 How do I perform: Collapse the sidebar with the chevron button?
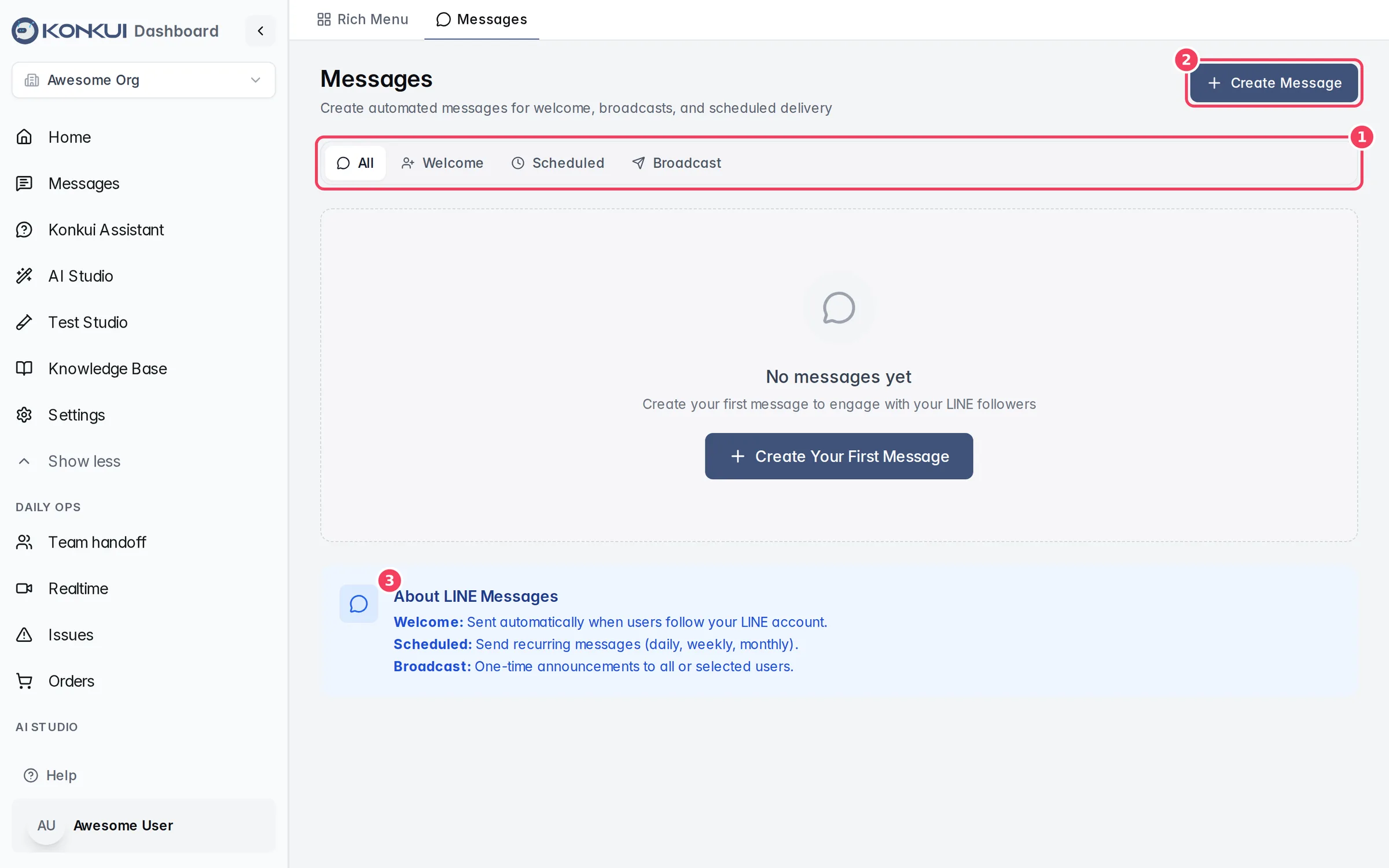(x=260, y=31)
